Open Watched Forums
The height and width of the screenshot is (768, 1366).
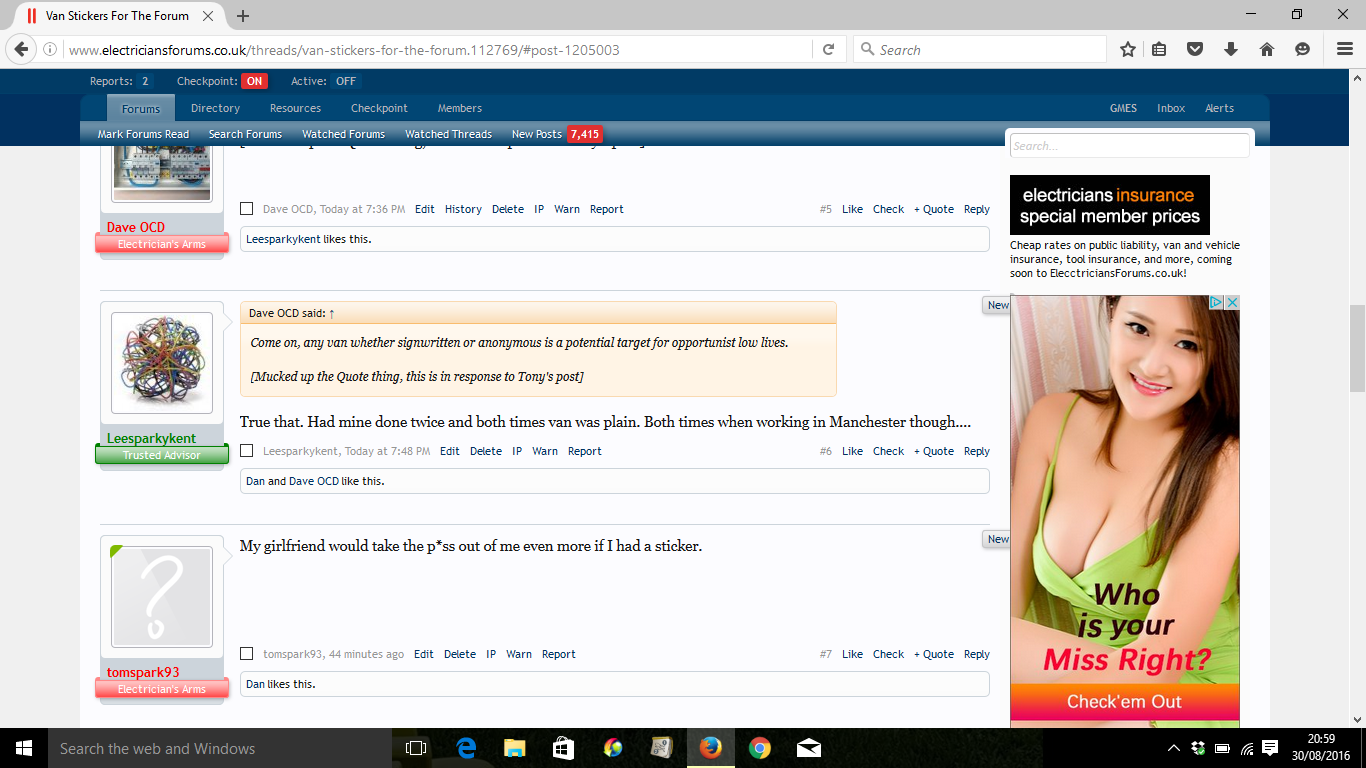[343, 134]
